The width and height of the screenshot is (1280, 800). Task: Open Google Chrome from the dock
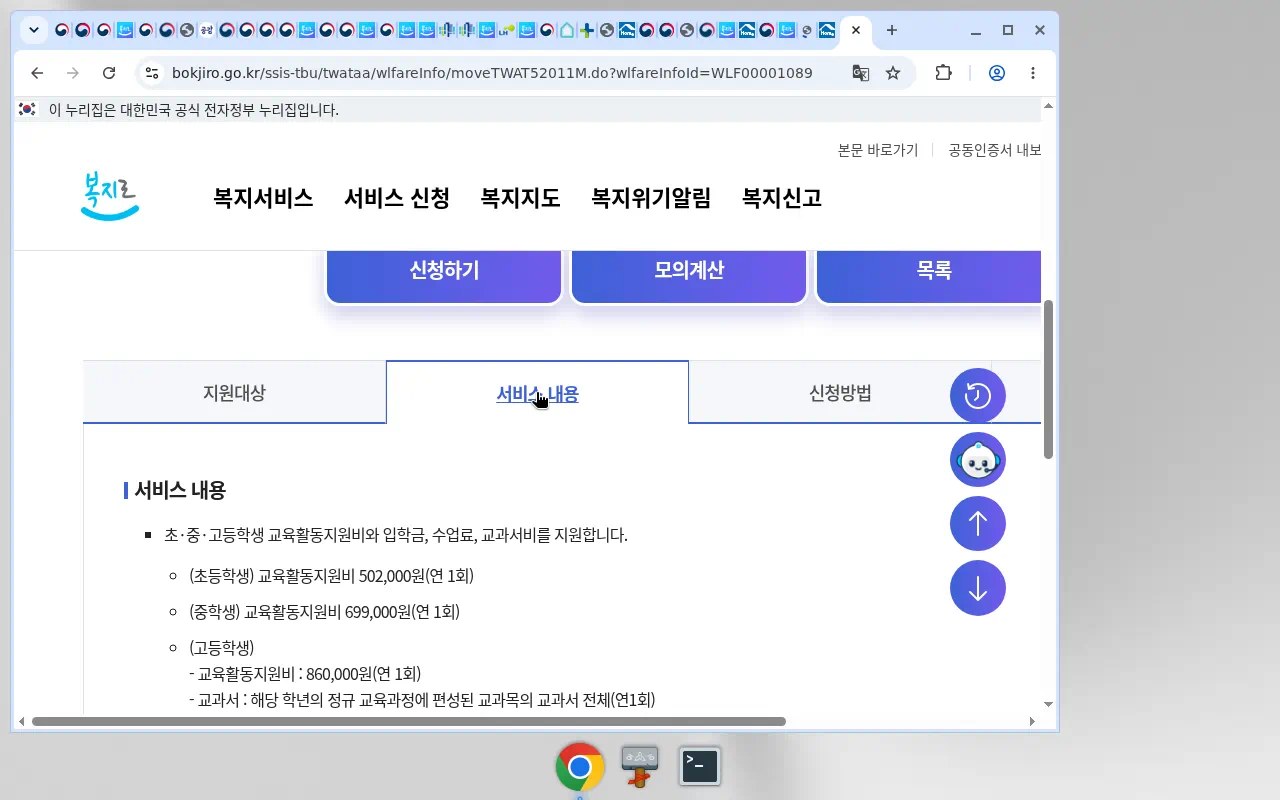pyautogui.click(x=580, y=767)
